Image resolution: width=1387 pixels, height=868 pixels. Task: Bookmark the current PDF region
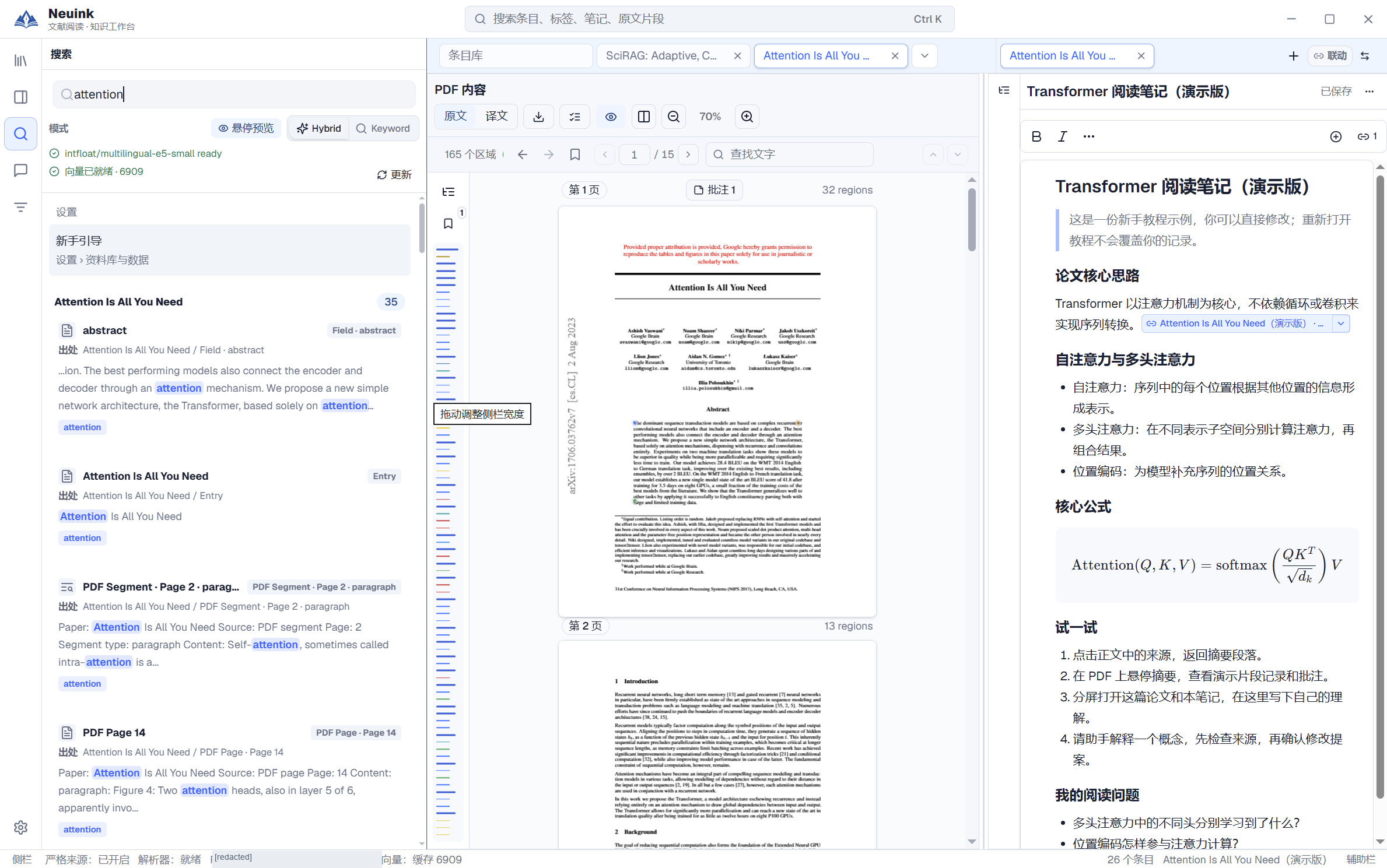click(x=575, y=154)
